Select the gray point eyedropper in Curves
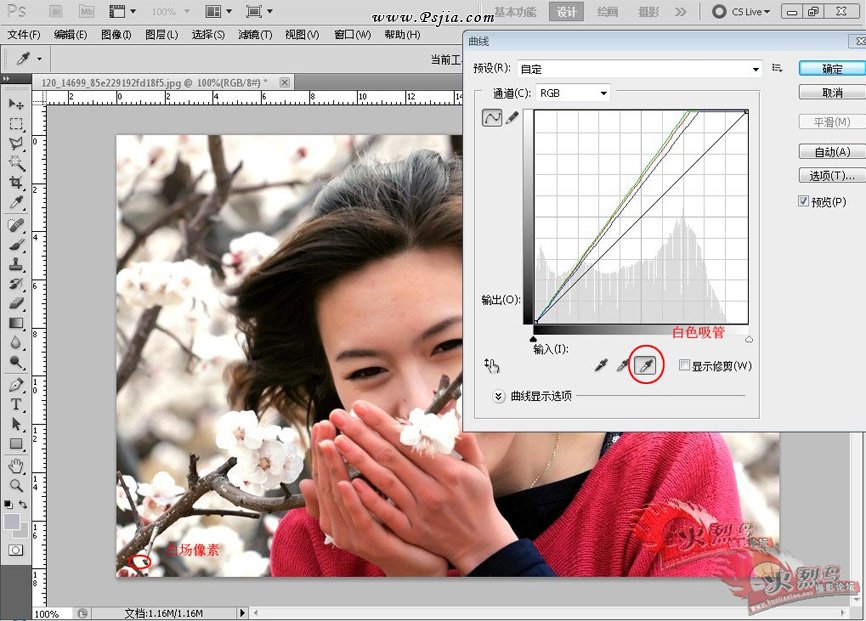This screenshot has height=621, width=866. [x=622, y=366]
